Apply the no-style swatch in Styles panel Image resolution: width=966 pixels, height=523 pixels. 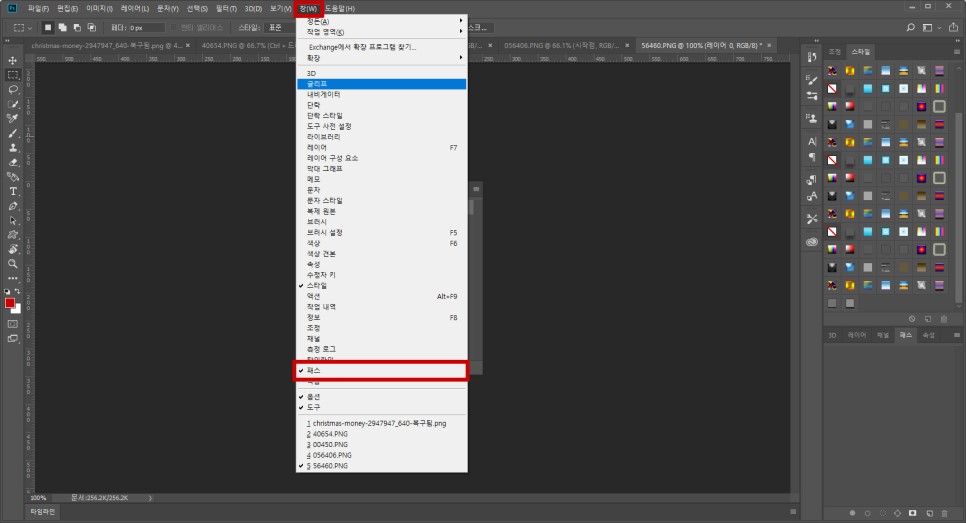pyautogui.click(x=832, y=88)
